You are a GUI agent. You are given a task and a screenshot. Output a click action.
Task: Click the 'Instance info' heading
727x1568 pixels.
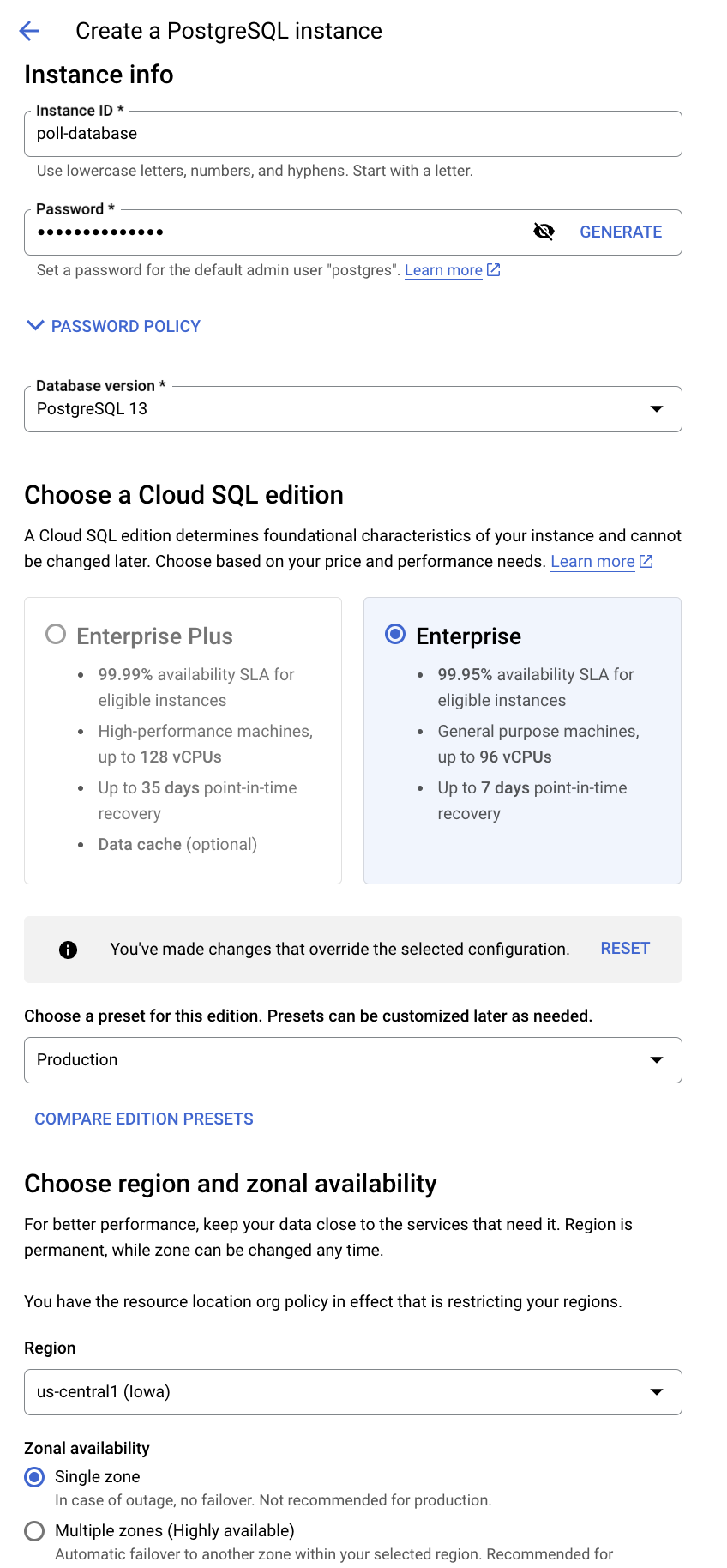point(99,75)
